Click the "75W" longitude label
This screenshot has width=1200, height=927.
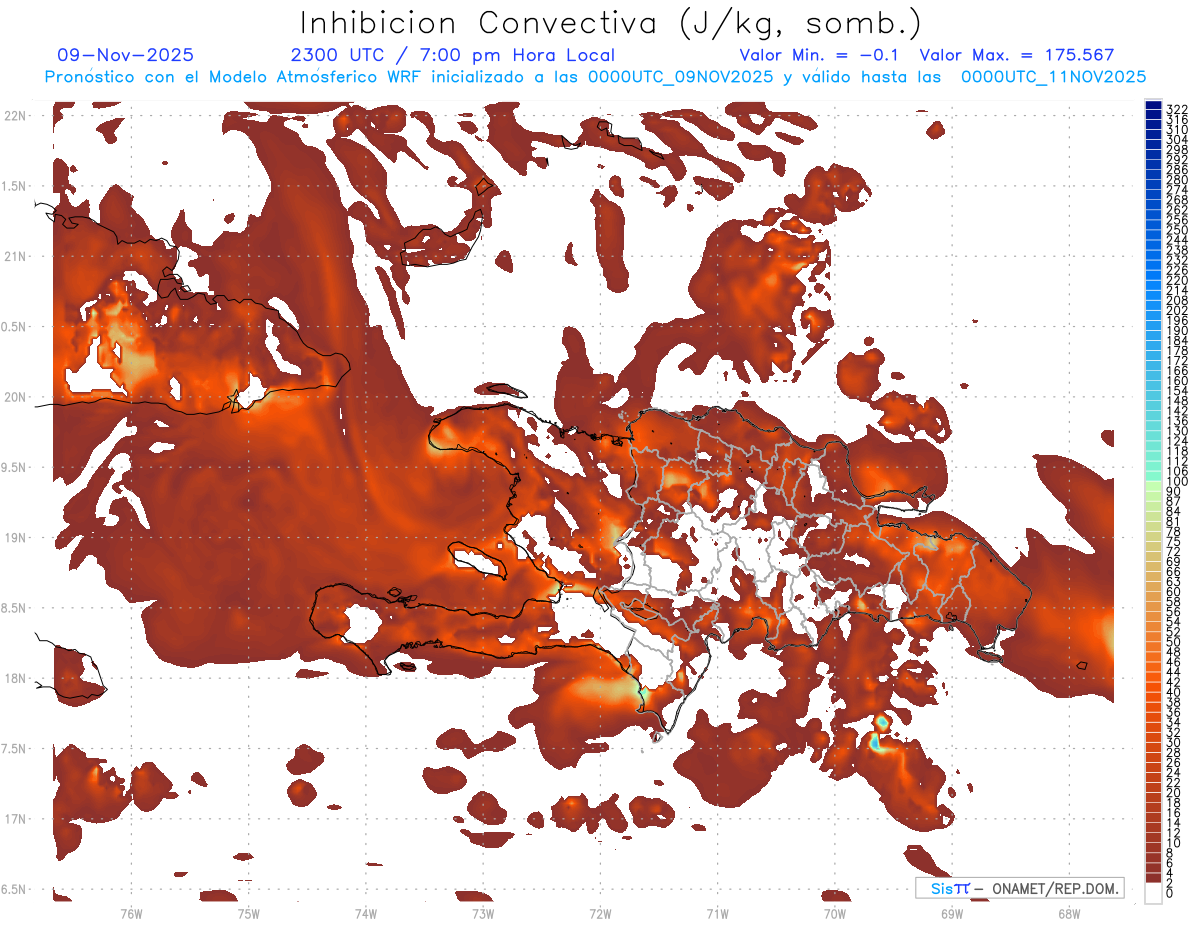(x=249, y=914)
